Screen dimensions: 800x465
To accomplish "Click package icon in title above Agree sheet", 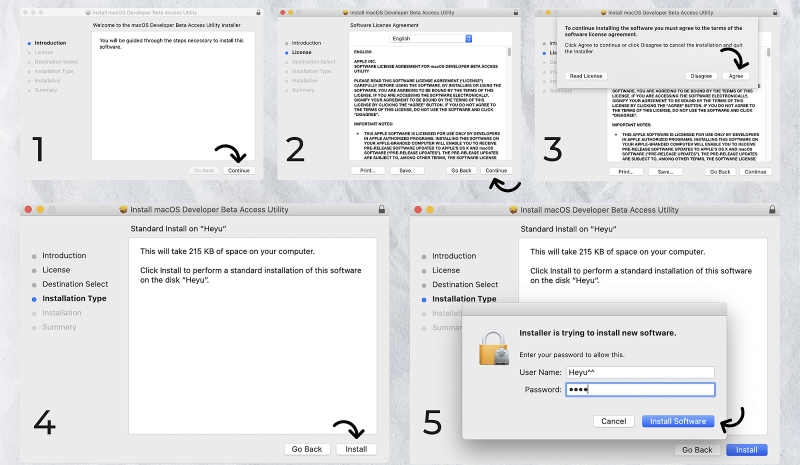I will tap(604, 12).
